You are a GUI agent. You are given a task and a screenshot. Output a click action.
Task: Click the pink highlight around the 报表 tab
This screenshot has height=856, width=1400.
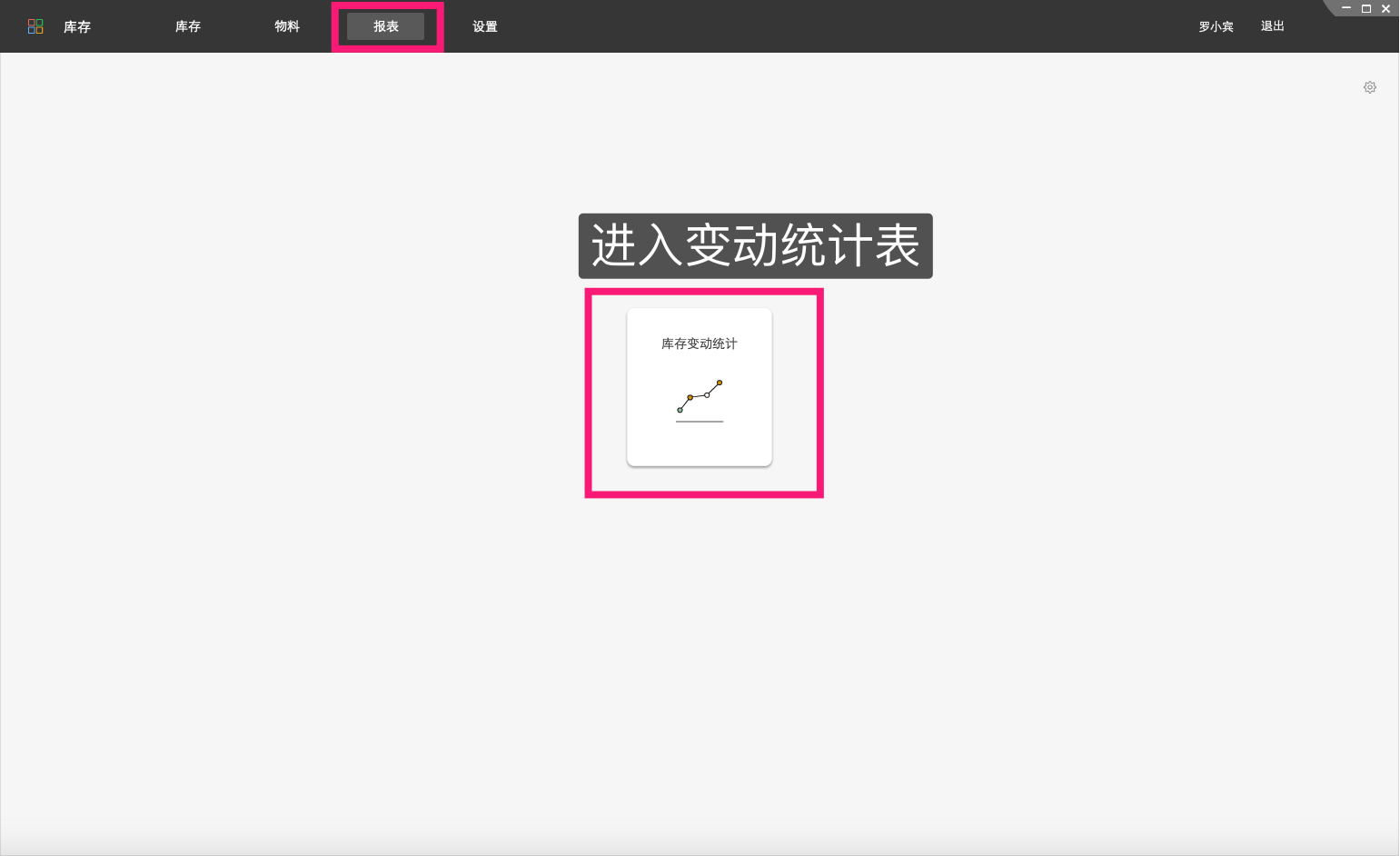[386, 5]
